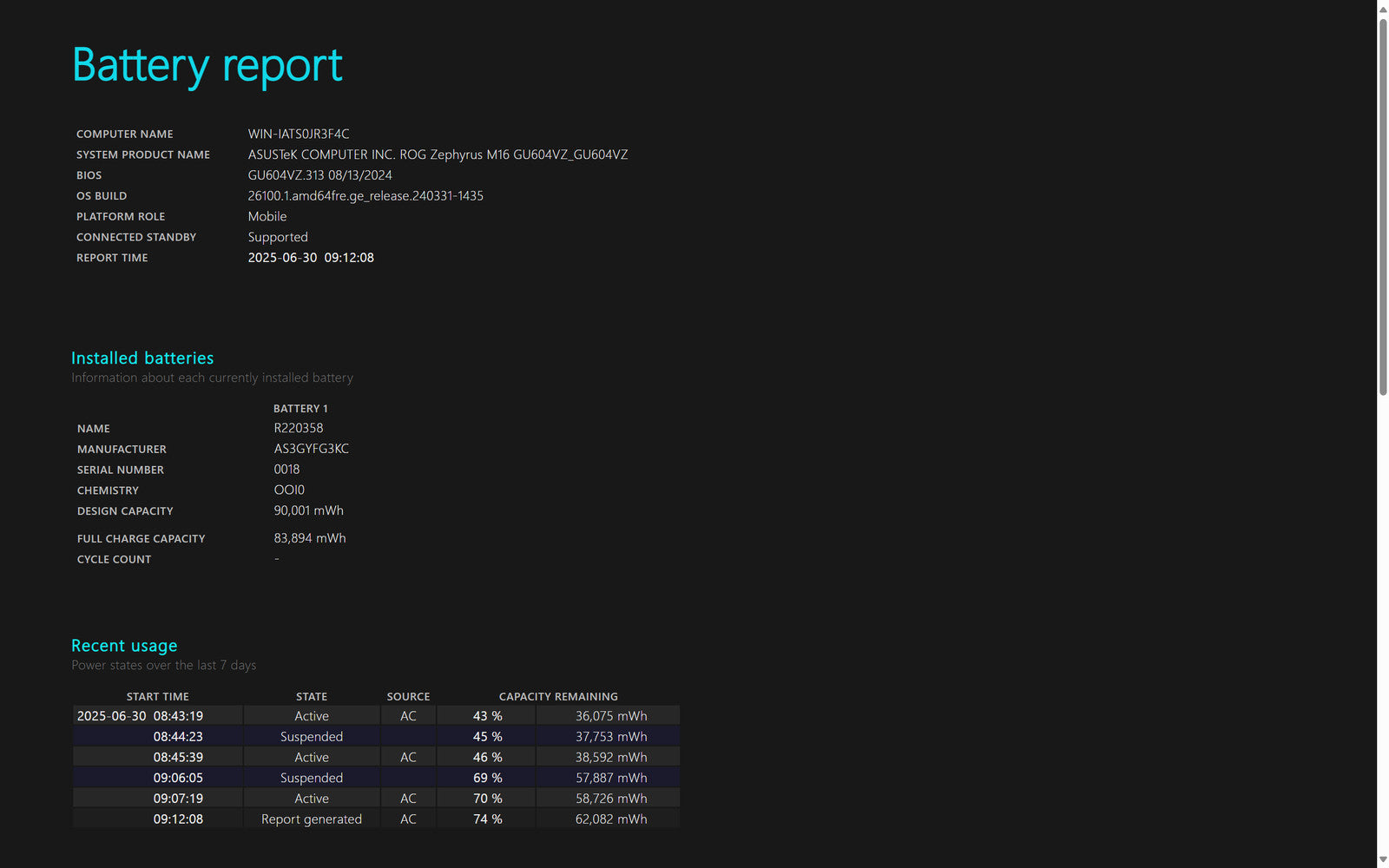The width and height of the screenshot is (1389, 868).
Task: Click the 74 % capacity cell
Action: (487, 819)
